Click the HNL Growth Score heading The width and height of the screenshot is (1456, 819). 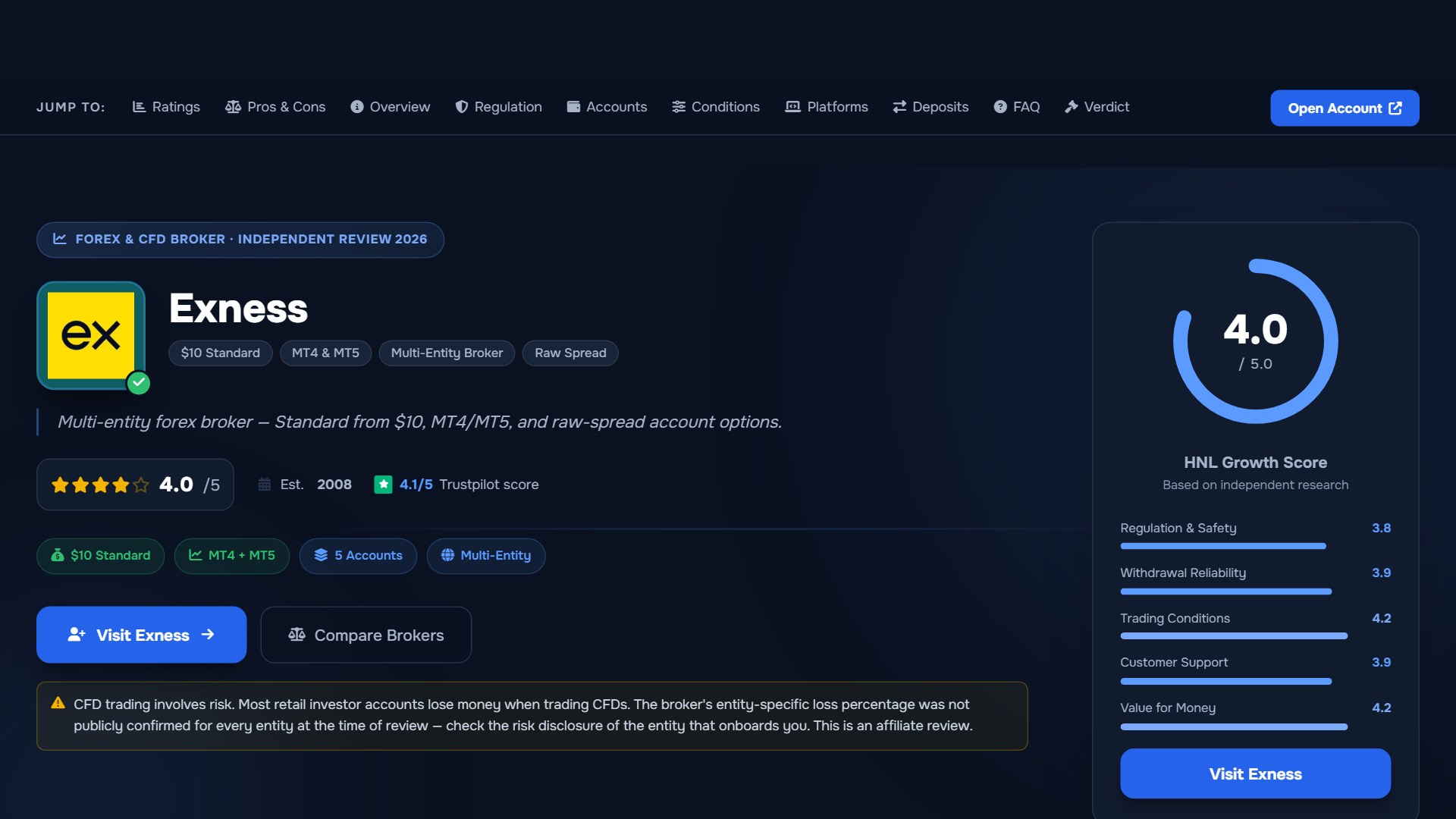1255,463
